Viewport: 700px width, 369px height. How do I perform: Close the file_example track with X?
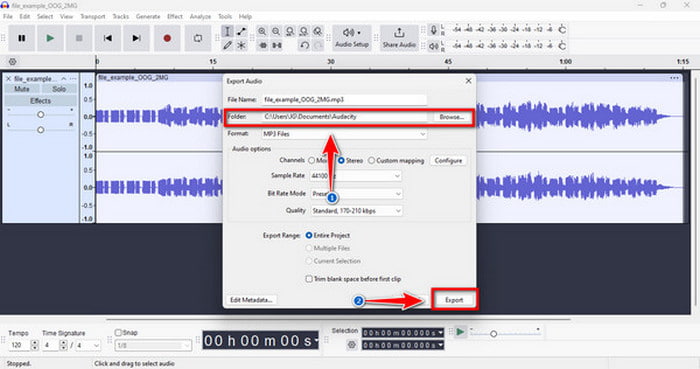(8, 79)
